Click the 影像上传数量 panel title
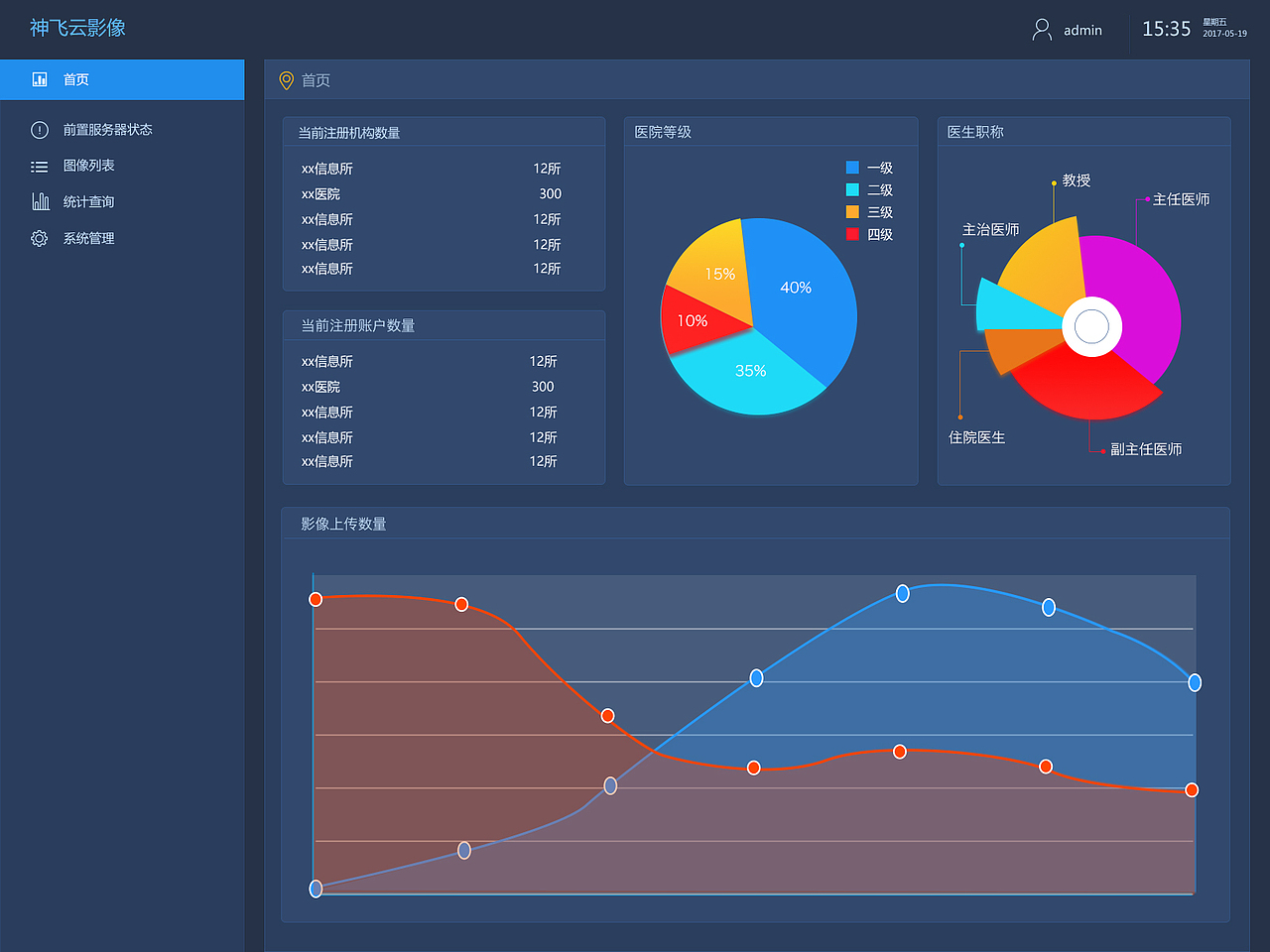 [x=343, y=524]
